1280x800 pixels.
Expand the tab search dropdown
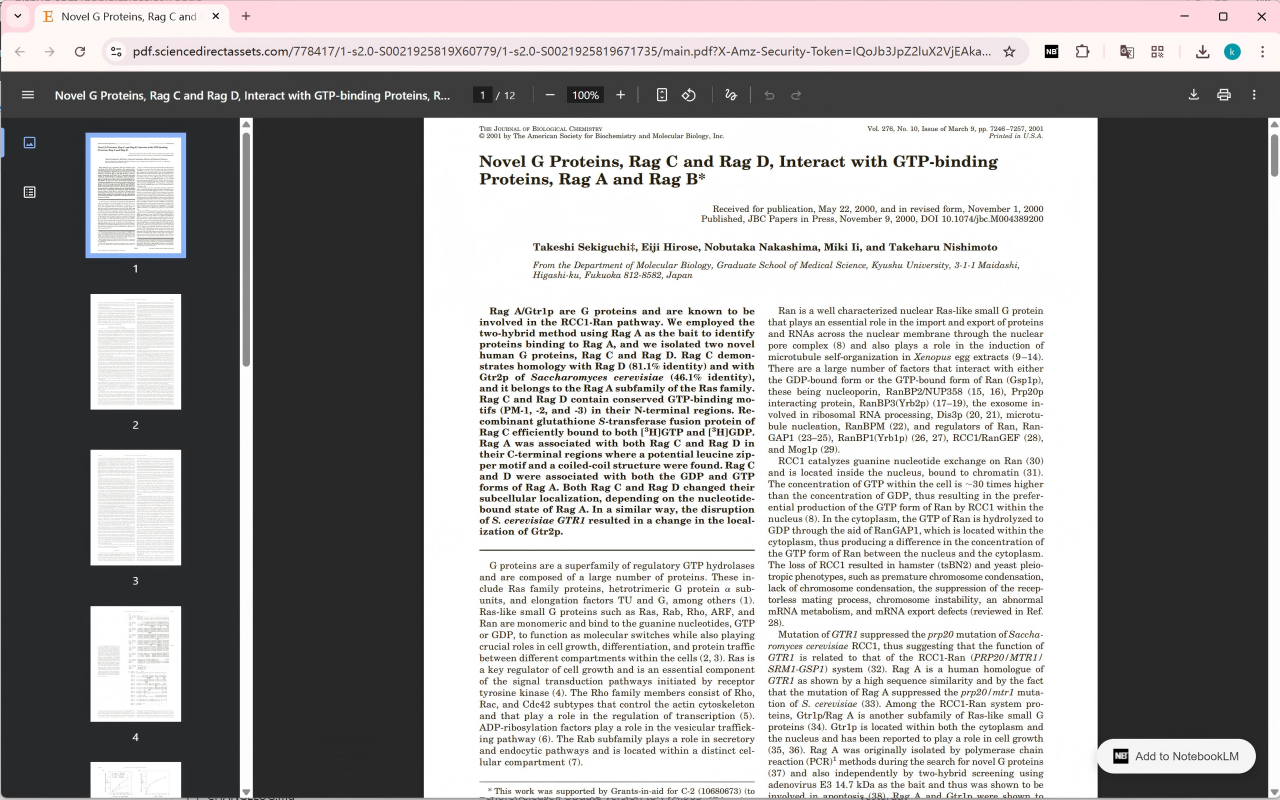[x=17, y=16]
